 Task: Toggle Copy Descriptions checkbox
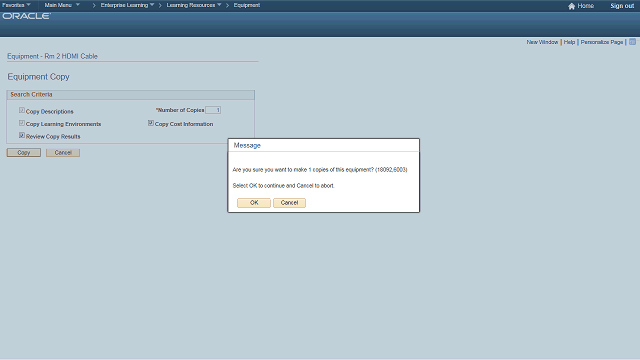pyautogui.click(x=22, y=110)
